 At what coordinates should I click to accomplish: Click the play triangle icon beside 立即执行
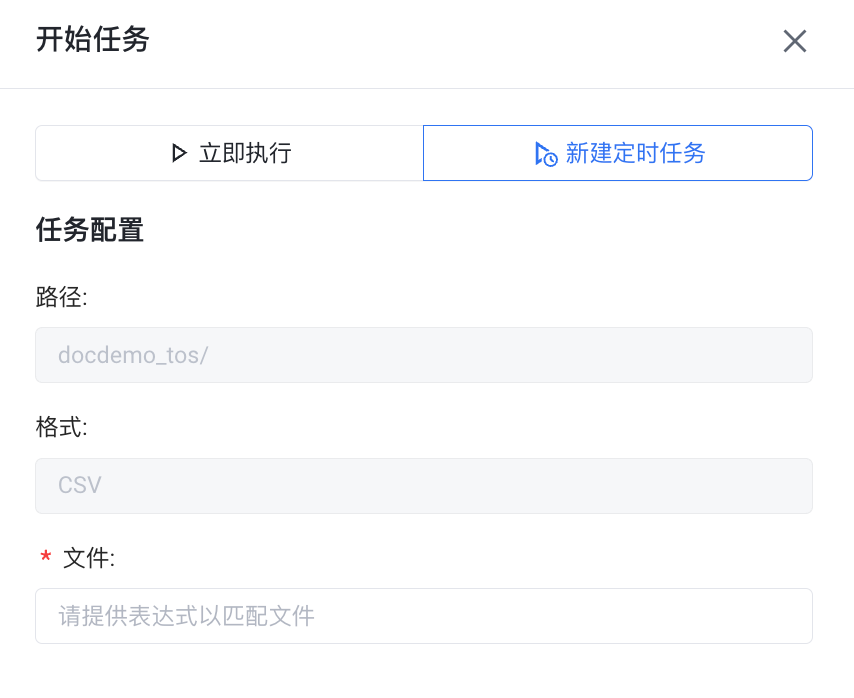tap(179, 153)
